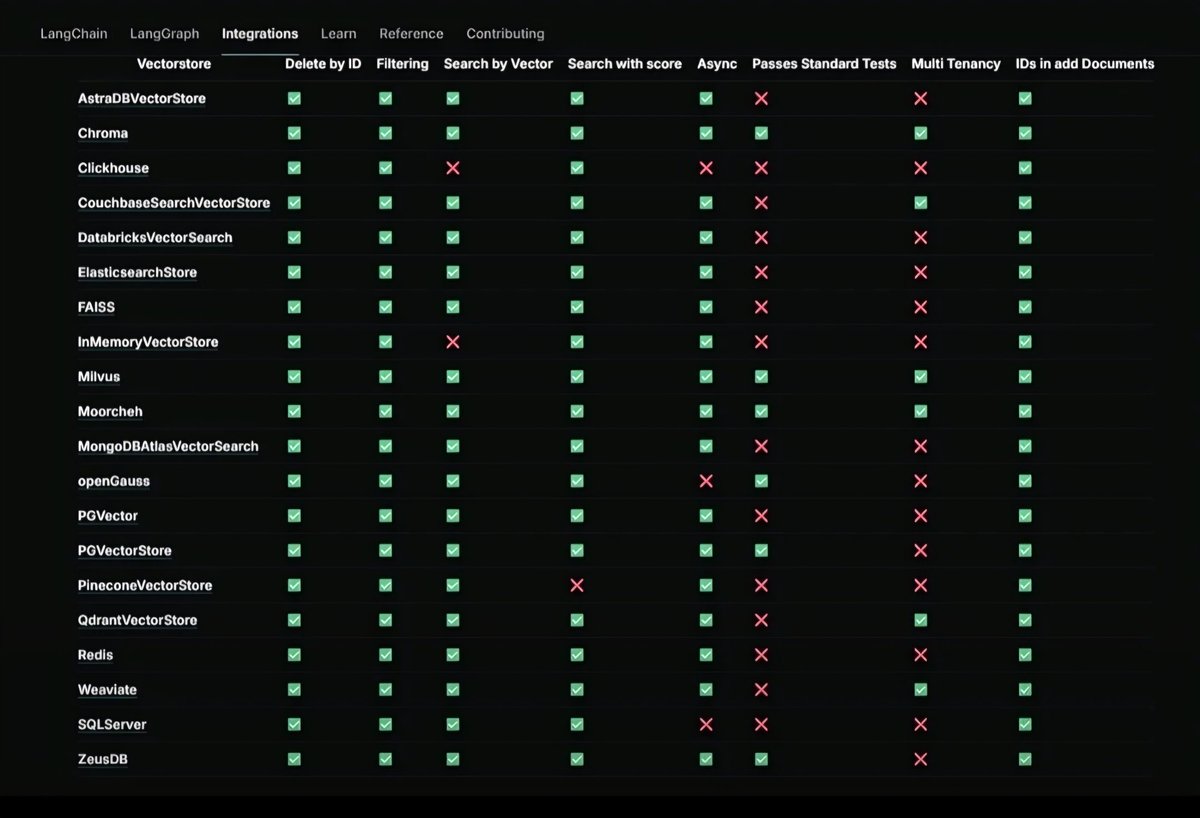Screen dimensions: 1200x818
Task: Click the green check under Search by Vector for AstraDBVectorStore
Action: coord(452,98)
